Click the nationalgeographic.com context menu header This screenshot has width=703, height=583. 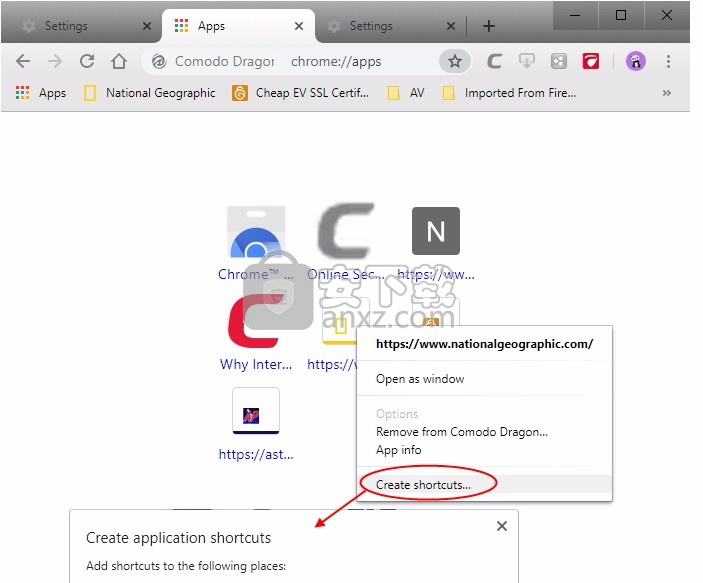point(484,344)
